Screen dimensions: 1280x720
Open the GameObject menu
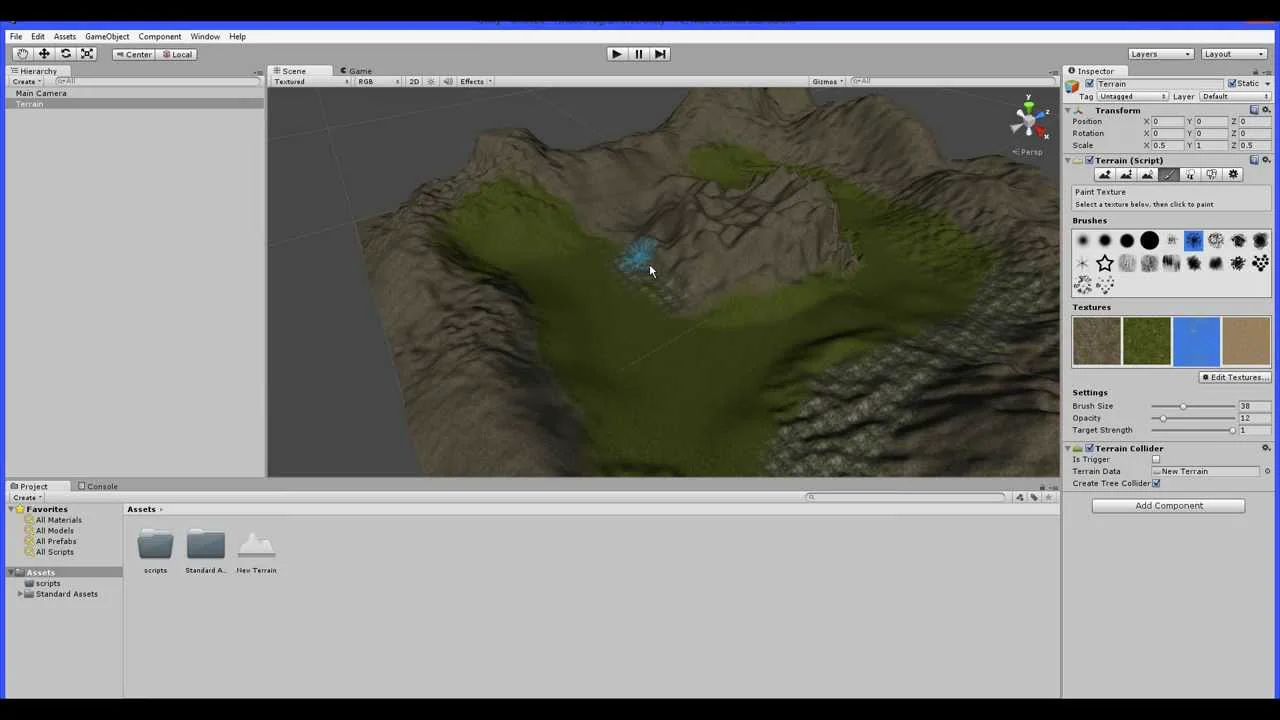(x=107, y=36)
